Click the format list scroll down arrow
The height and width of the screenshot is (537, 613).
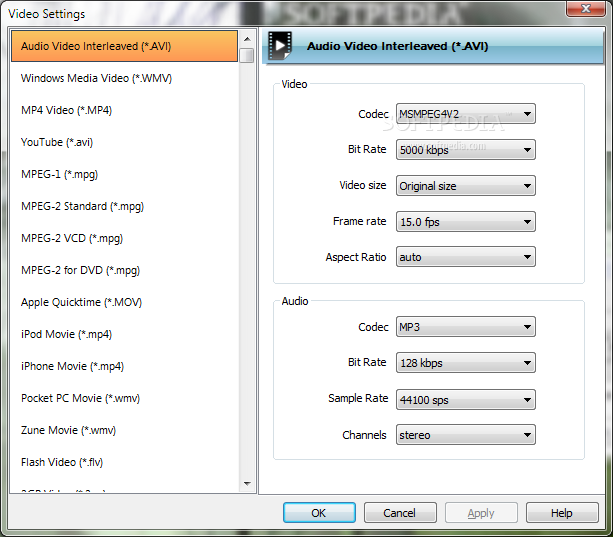(x=247, y=483)
